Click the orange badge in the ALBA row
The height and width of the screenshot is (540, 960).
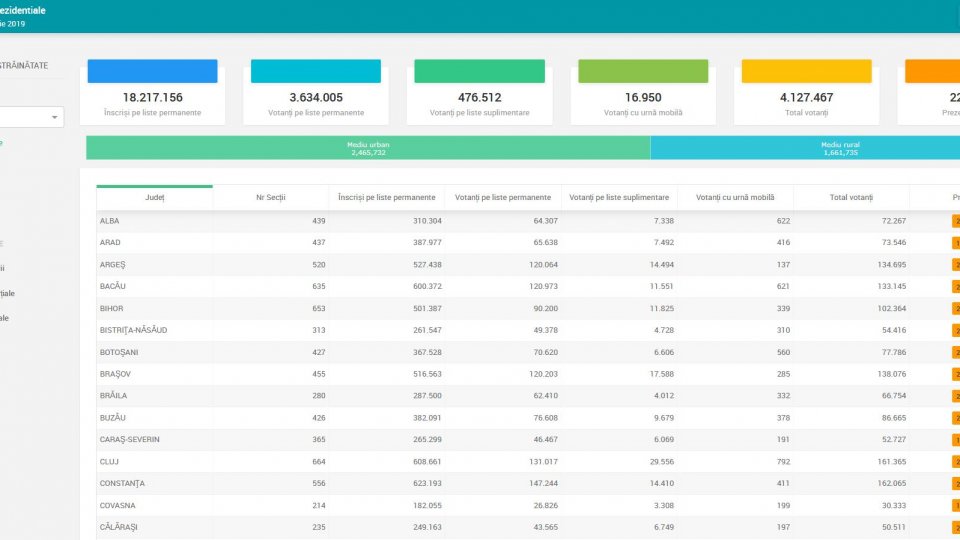(x=955, y=220)
